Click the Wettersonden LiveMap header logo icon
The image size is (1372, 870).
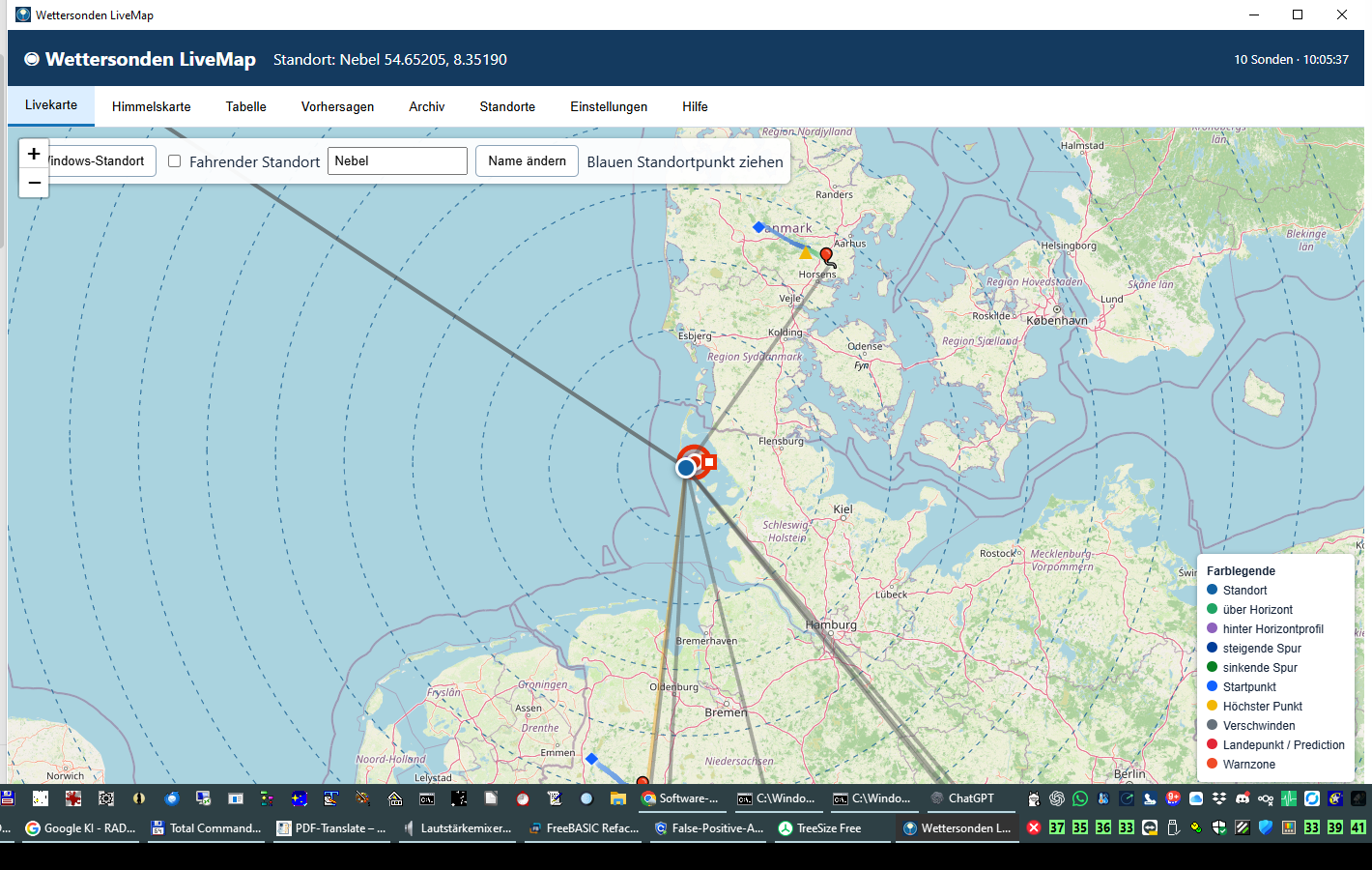click(x=32, y=59)
